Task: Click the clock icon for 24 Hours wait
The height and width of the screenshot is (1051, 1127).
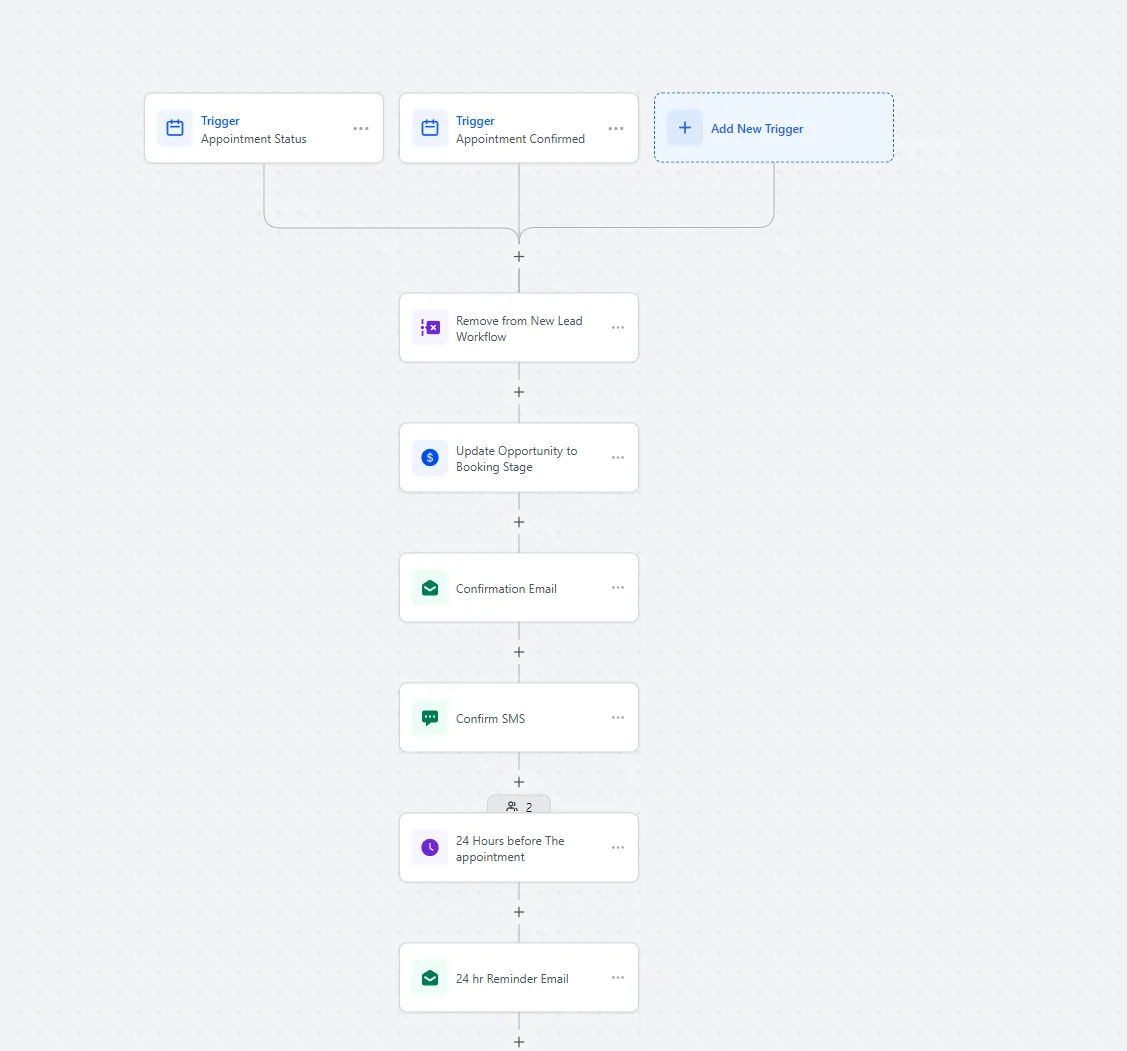Action: pos(430,848)
